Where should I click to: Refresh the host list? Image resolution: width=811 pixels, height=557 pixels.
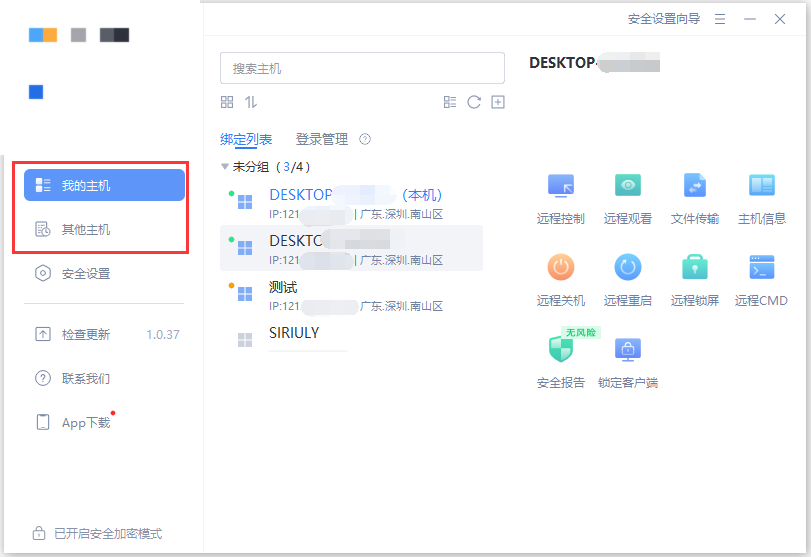(x=474, y=102)
